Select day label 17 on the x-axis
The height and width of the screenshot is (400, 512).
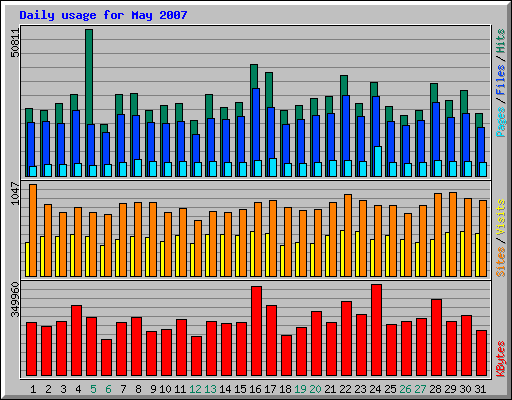coord(270,389)
